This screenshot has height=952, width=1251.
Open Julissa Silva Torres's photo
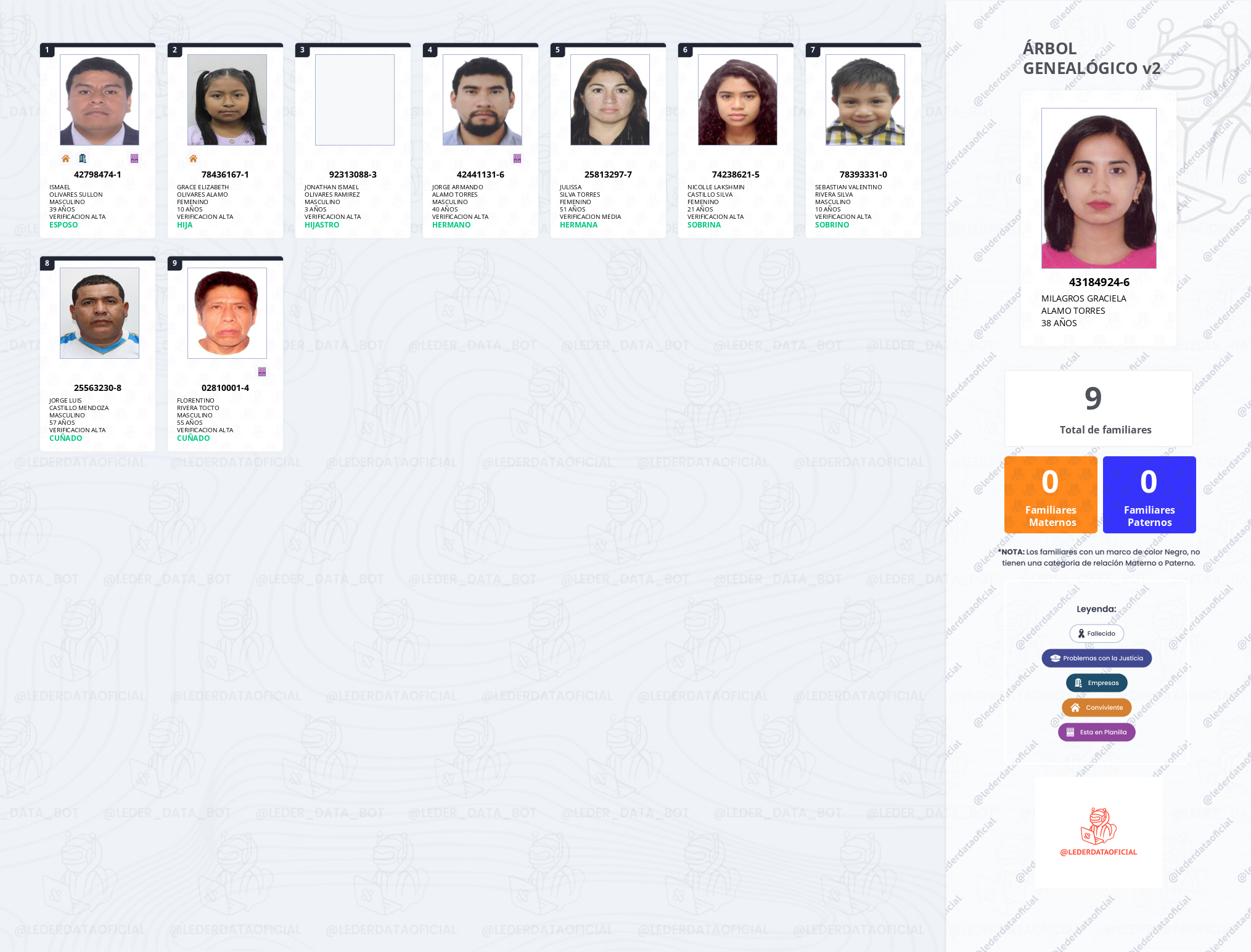pos(610,100)
